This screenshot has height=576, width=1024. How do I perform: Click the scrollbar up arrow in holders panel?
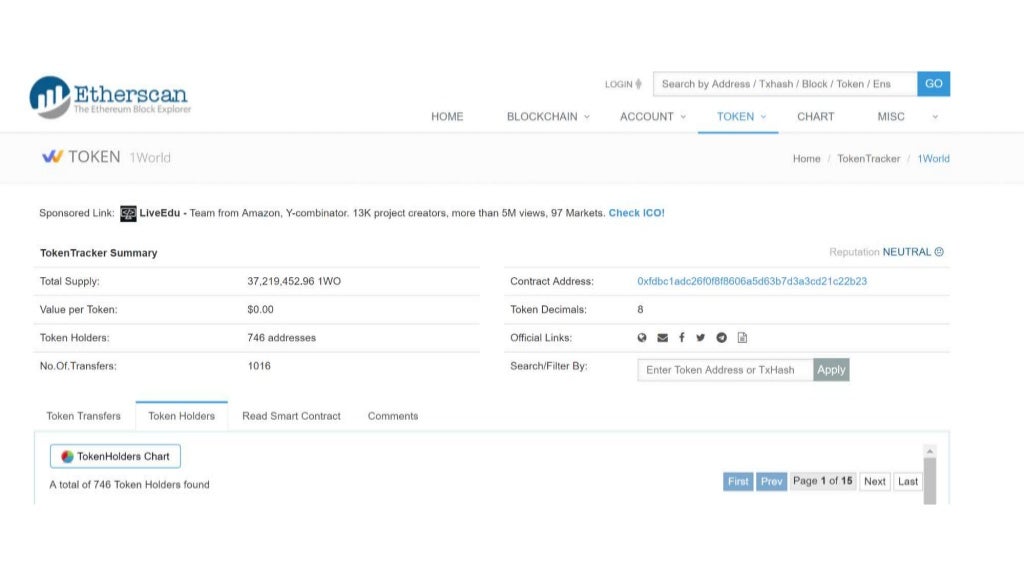(x=929, y=451)
